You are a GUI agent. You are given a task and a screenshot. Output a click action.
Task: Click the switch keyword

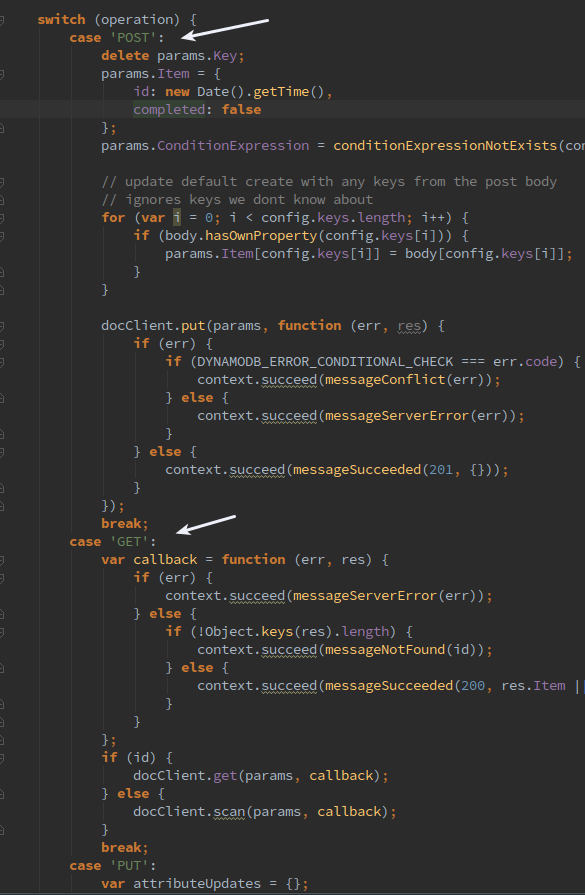[x=61, y=20]
